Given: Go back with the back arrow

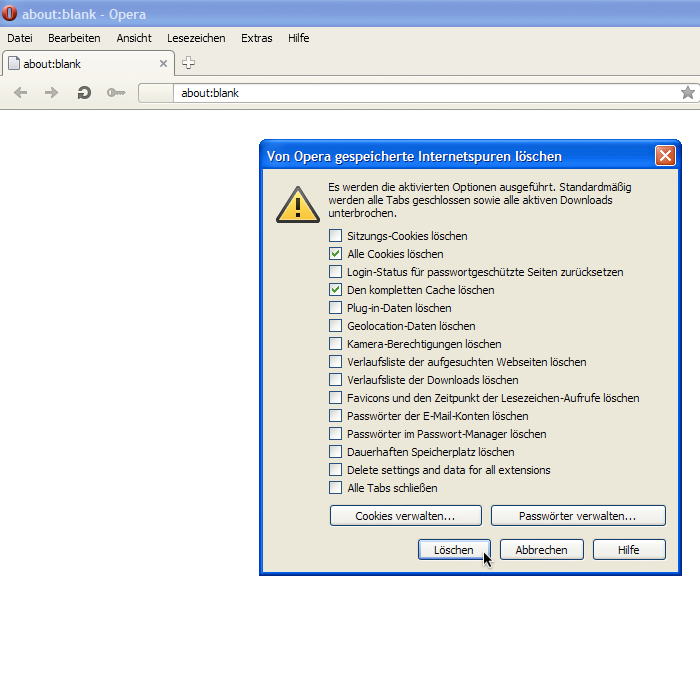Looking at the screenshot, I should point(21,93).
